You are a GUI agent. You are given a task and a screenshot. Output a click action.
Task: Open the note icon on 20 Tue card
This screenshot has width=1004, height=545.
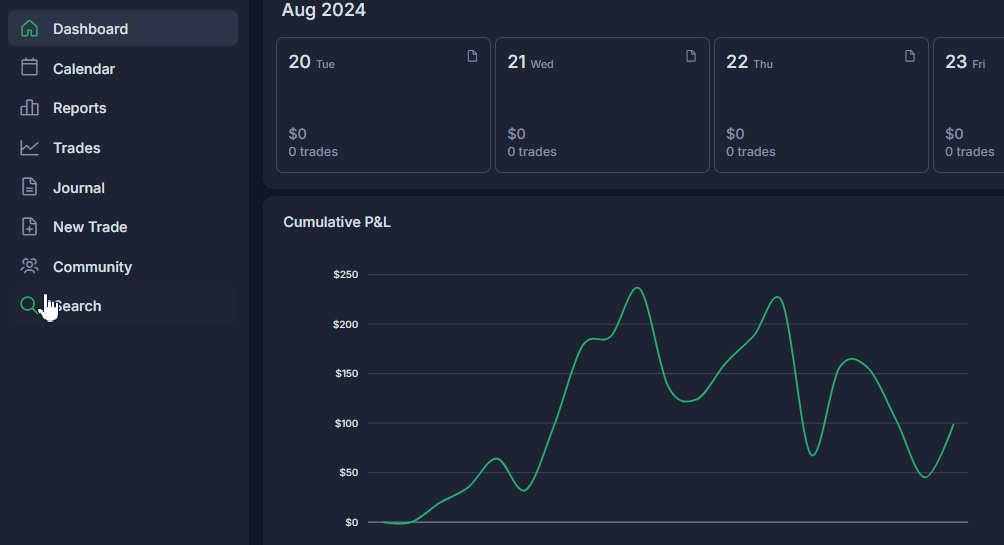472,56
